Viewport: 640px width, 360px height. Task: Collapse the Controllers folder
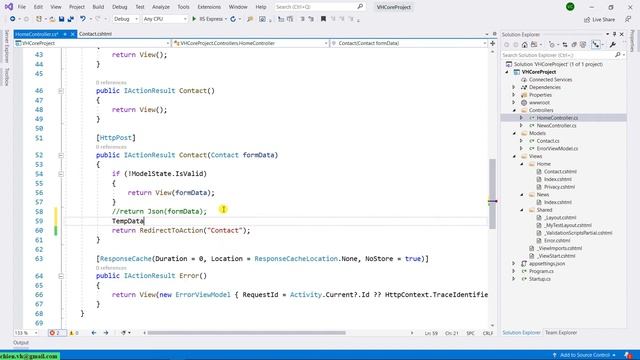tap(514, 110)
